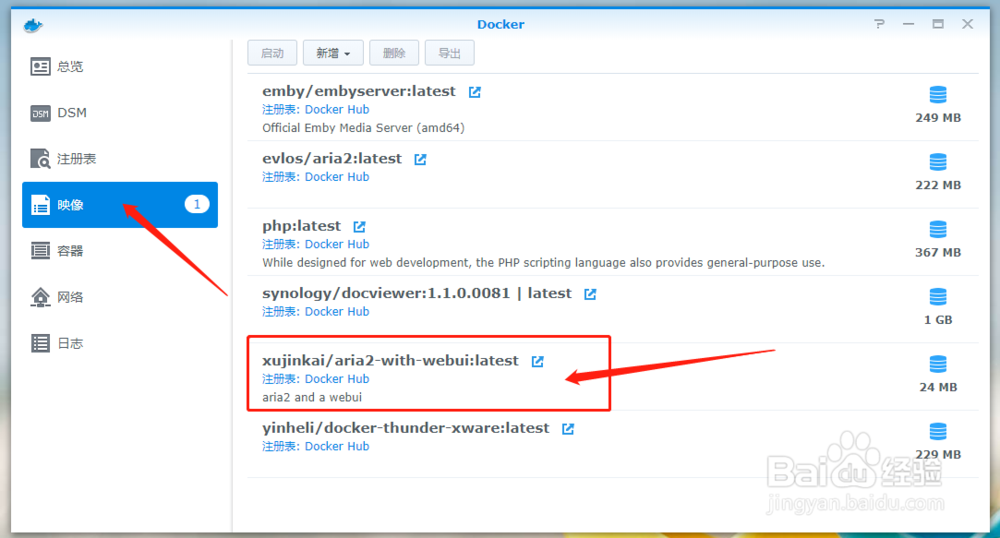Click Docker Hub link under xujinkai/aria2-with-webui

(x=337, y=379)
